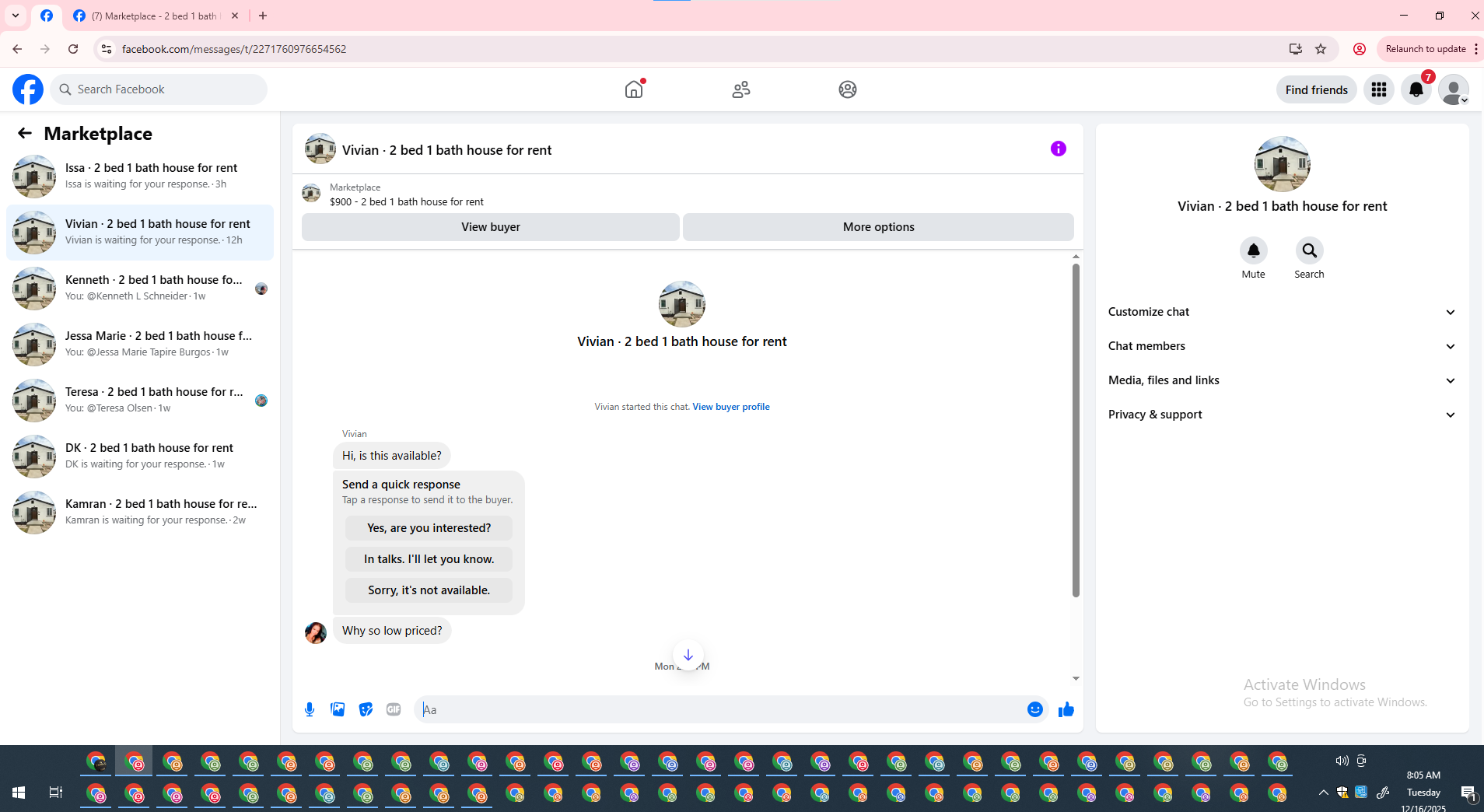Click Relaunch to update button
This screenshot has width=1484, height=812.
[1426, 49]
